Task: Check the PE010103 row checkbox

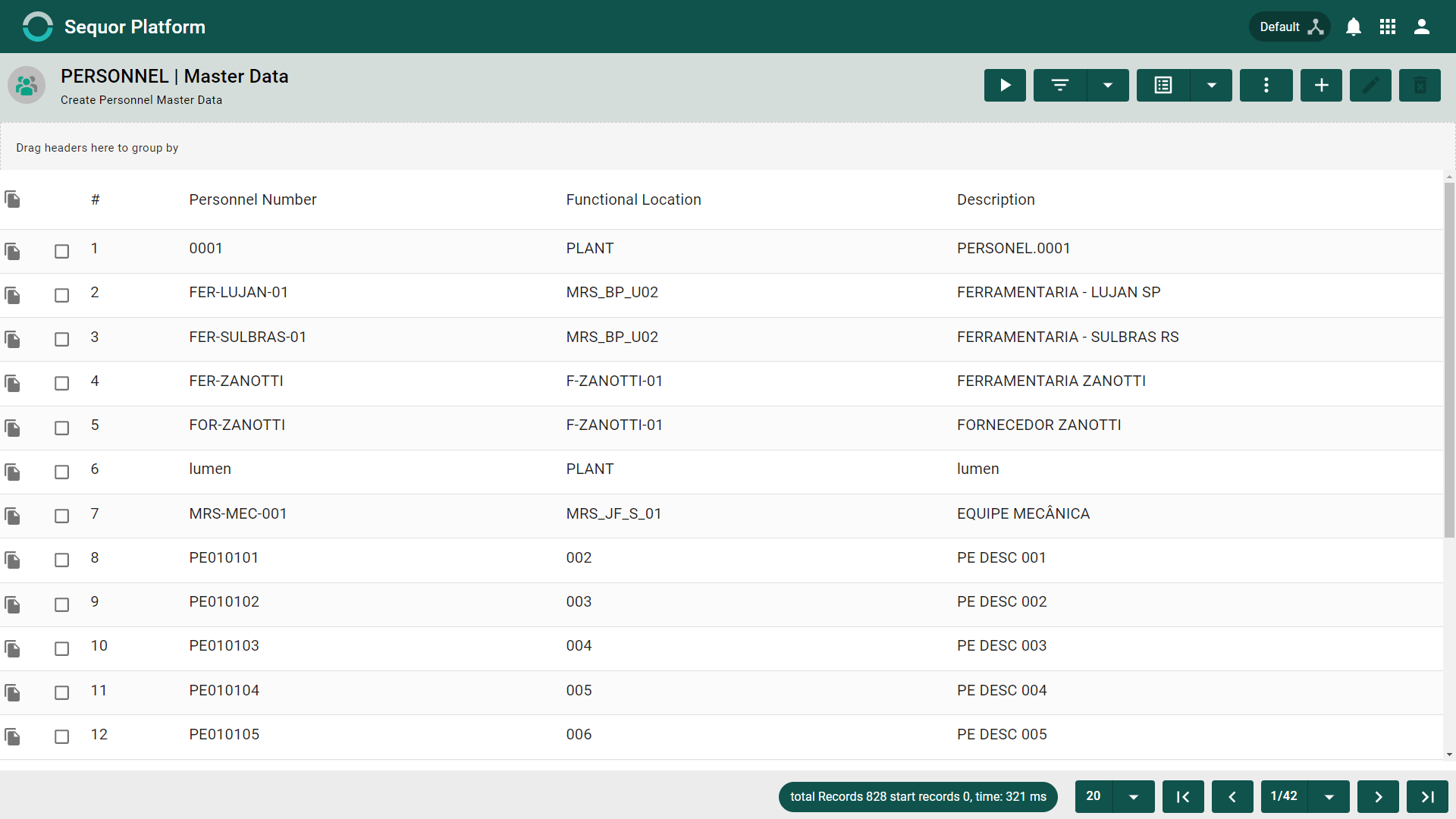Action: [x=62, y=648]
